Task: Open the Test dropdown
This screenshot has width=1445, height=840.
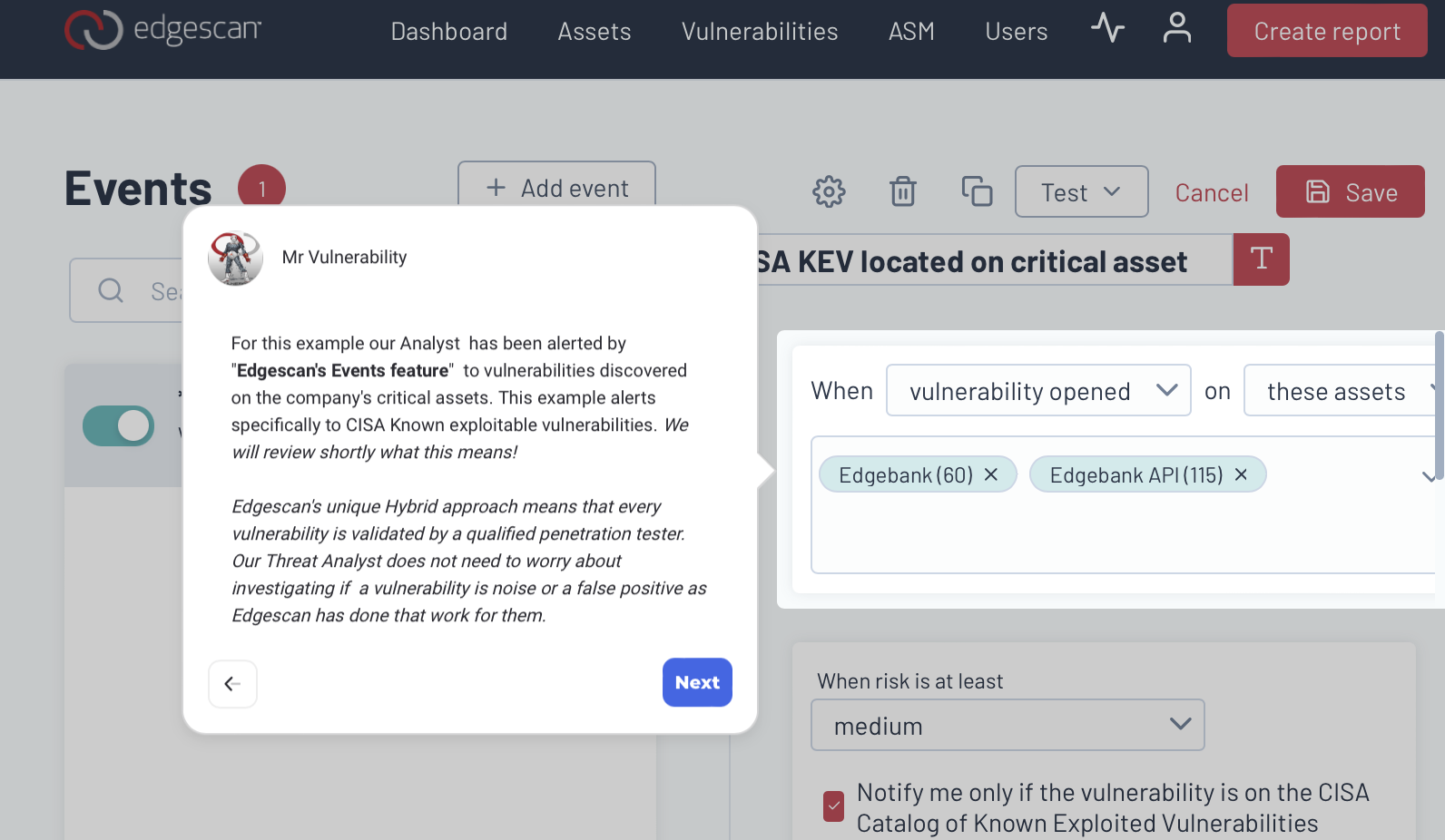Action: coord(1081,191)
